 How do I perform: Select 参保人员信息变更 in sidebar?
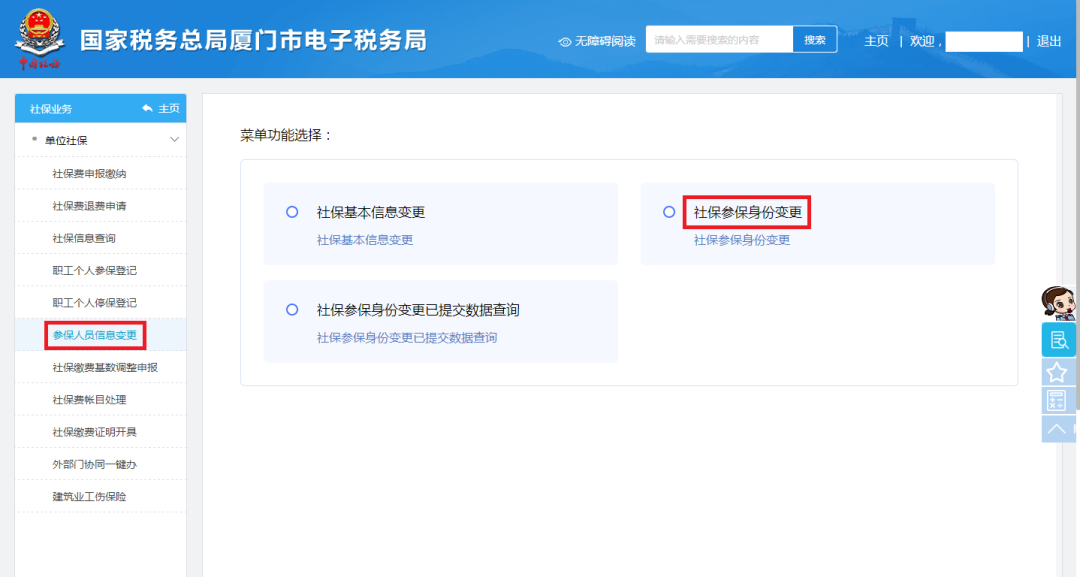coord(94,335)
